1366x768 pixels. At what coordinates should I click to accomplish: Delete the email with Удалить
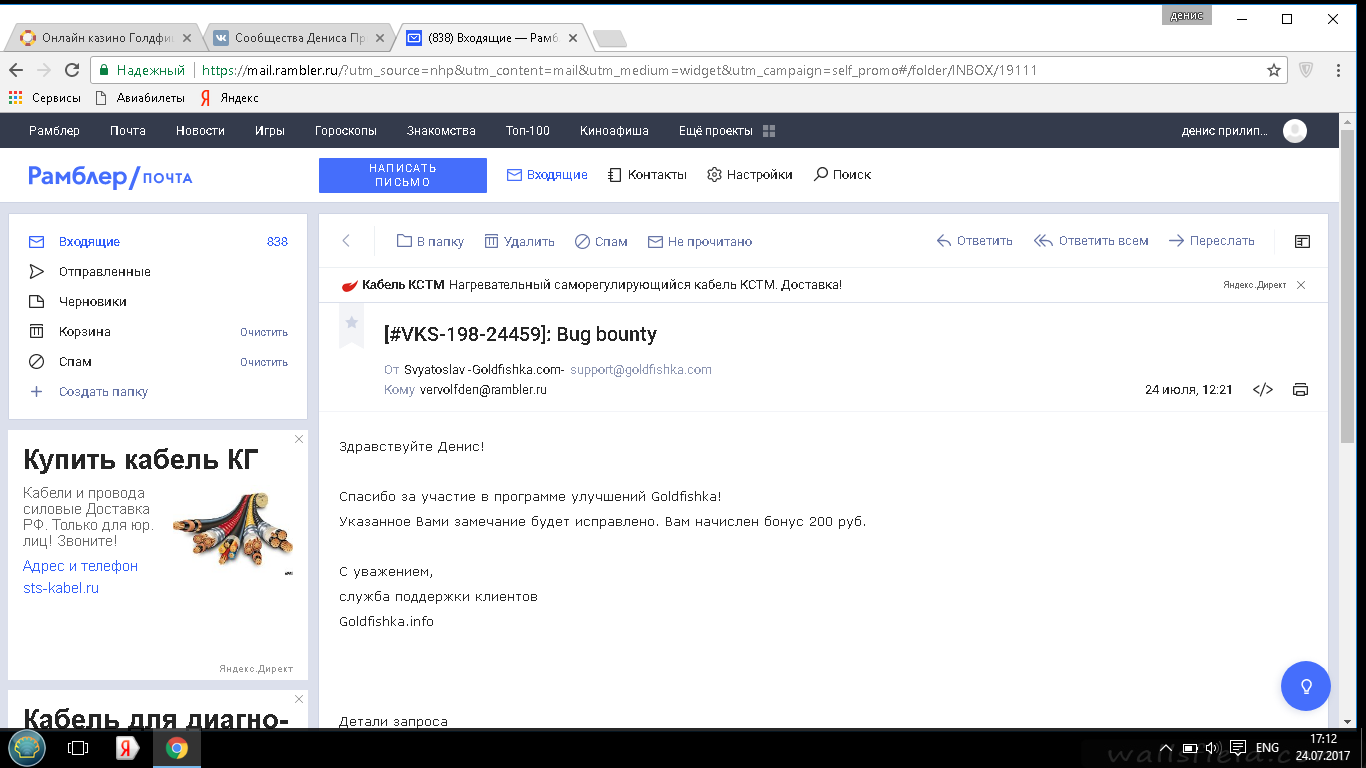[x=519, y=241]
